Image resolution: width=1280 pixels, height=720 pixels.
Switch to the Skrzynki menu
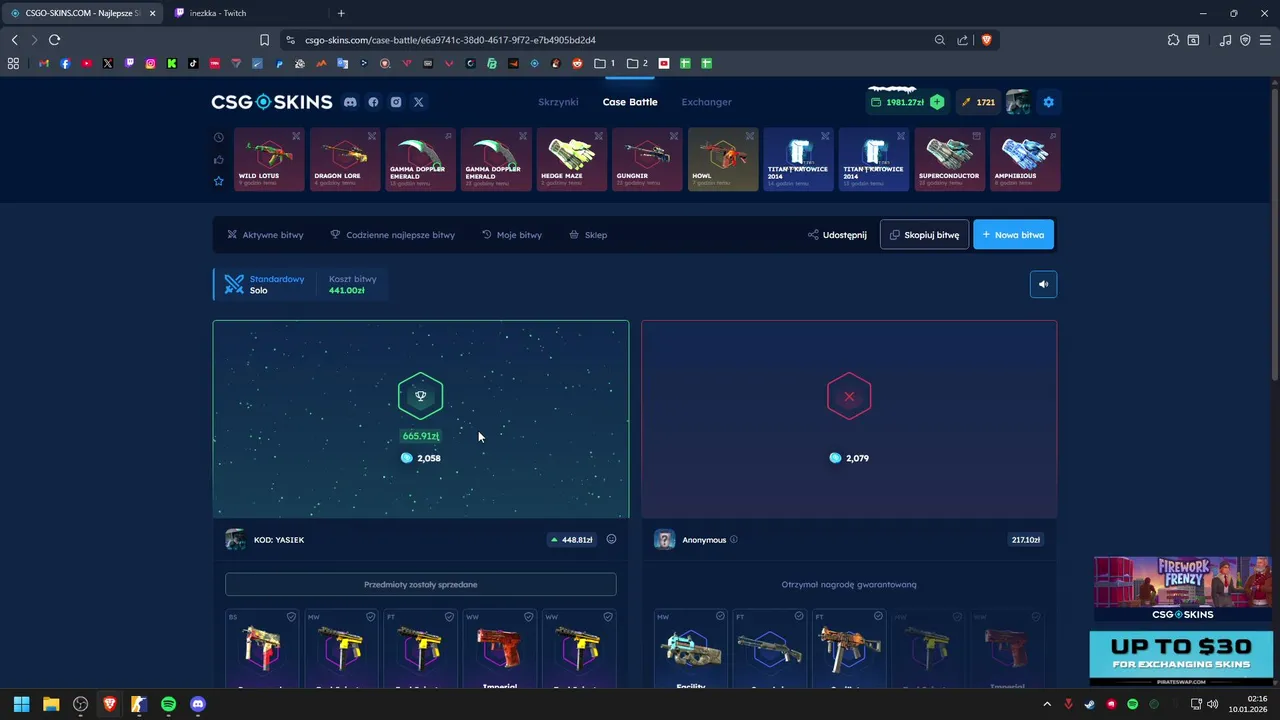[558, 102]
